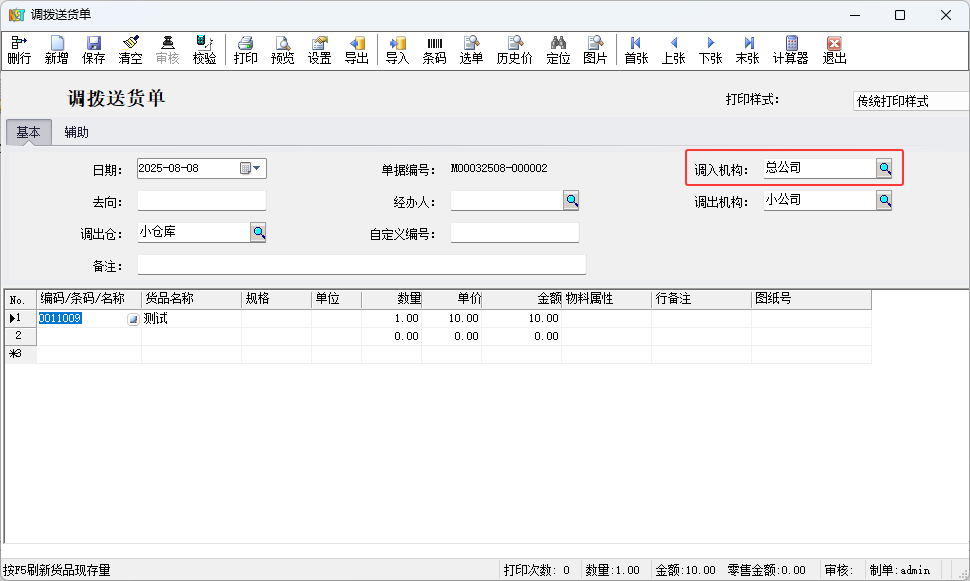Screen dimensions: 970x581
Task: Export the order using 导出
Action: click(x=357, y=50)
